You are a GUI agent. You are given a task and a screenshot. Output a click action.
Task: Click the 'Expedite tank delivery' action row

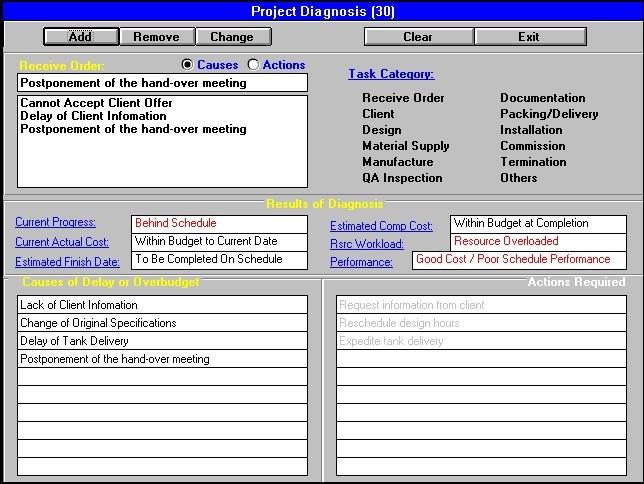click(480, 341)
